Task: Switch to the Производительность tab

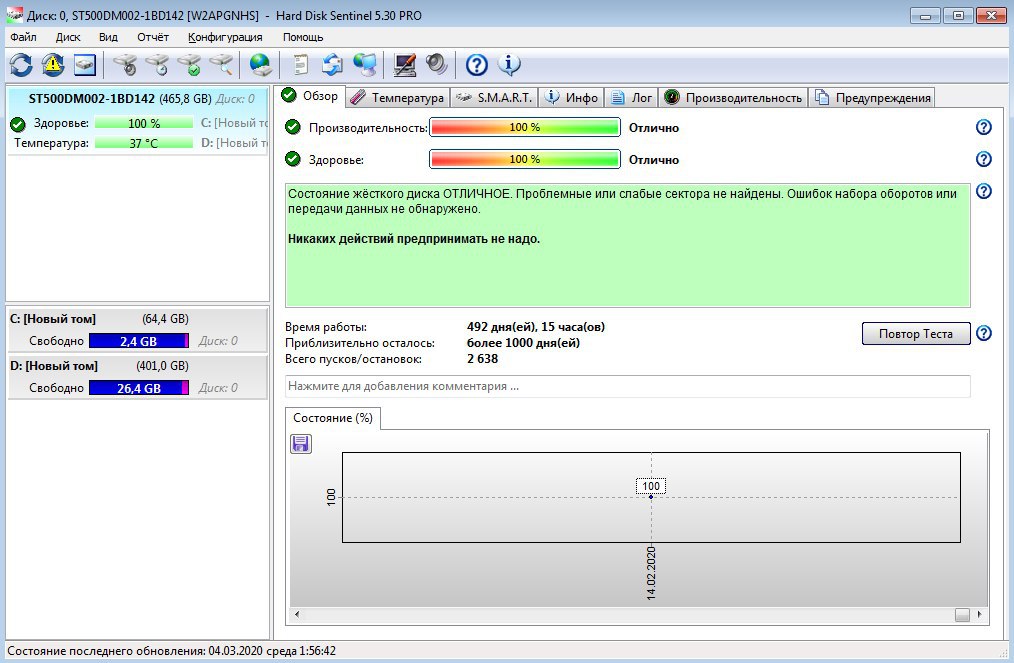Action: coord(733,98)
